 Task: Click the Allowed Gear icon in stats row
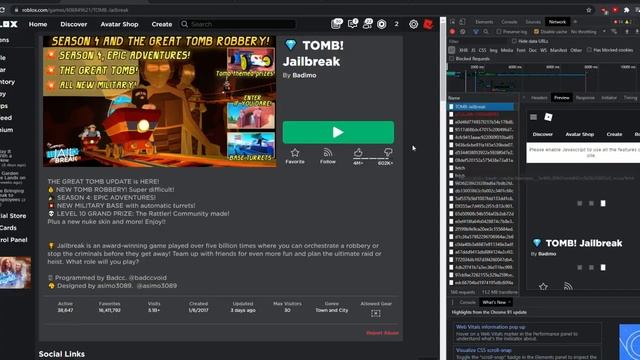coord(376,313)
